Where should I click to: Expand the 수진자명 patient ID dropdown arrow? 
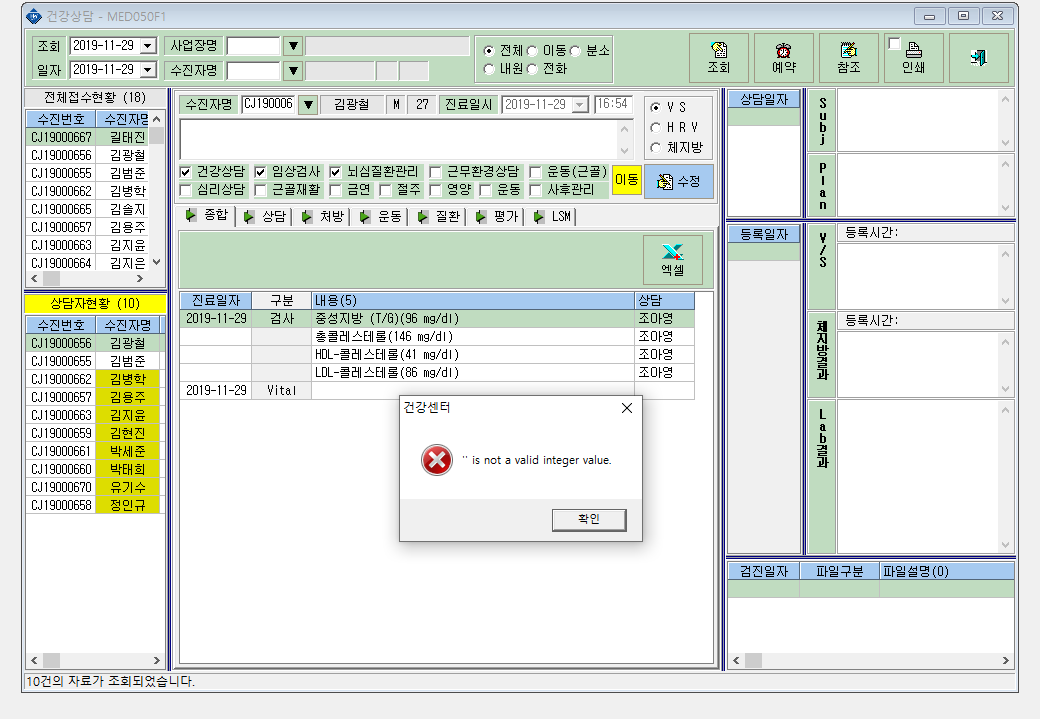308,104
